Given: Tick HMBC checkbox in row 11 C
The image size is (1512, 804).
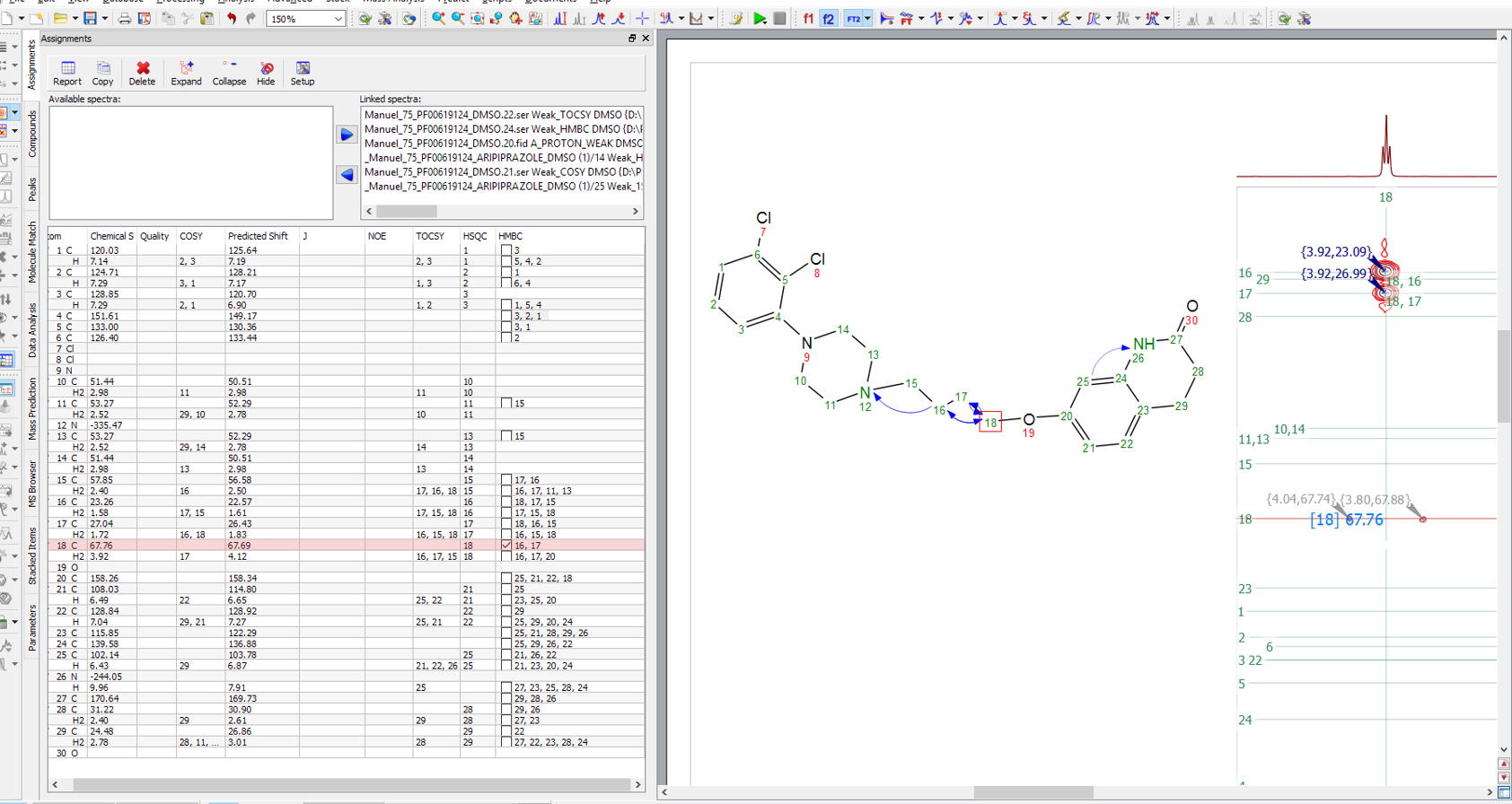Looking at the screenshot, I should (x=506, y=403).
